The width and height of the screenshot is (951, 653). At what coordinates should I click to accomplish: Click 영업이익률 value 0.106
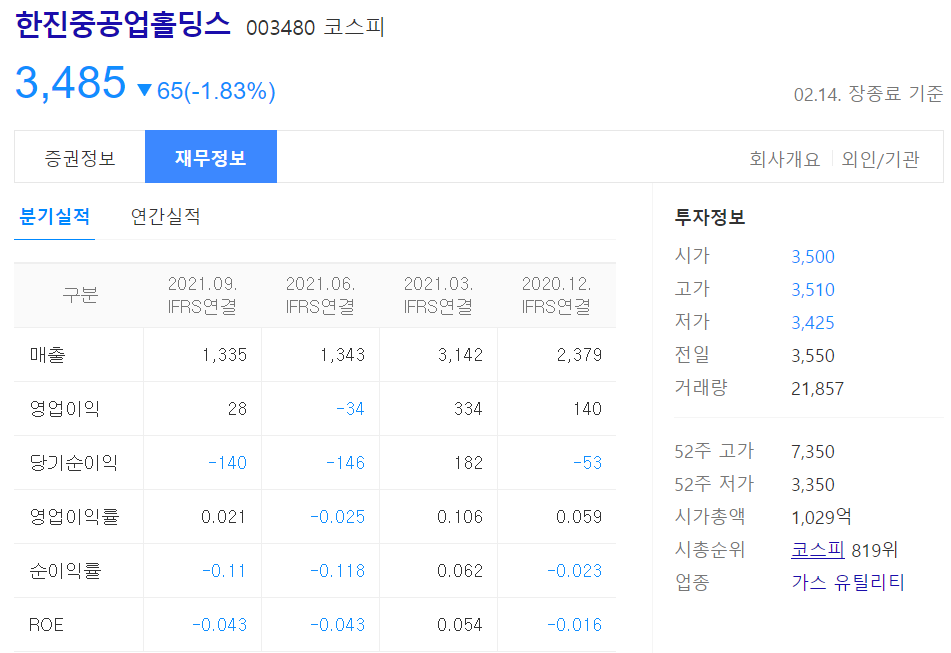tap(460, 517)
